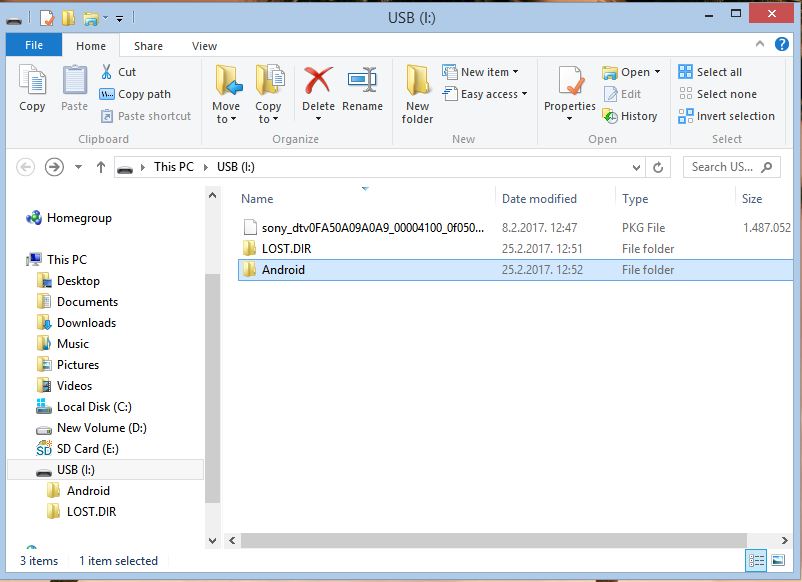Viewport: 802px width, 582px height.
Task: Sort files by Date modified column
Action: [539, 199]
